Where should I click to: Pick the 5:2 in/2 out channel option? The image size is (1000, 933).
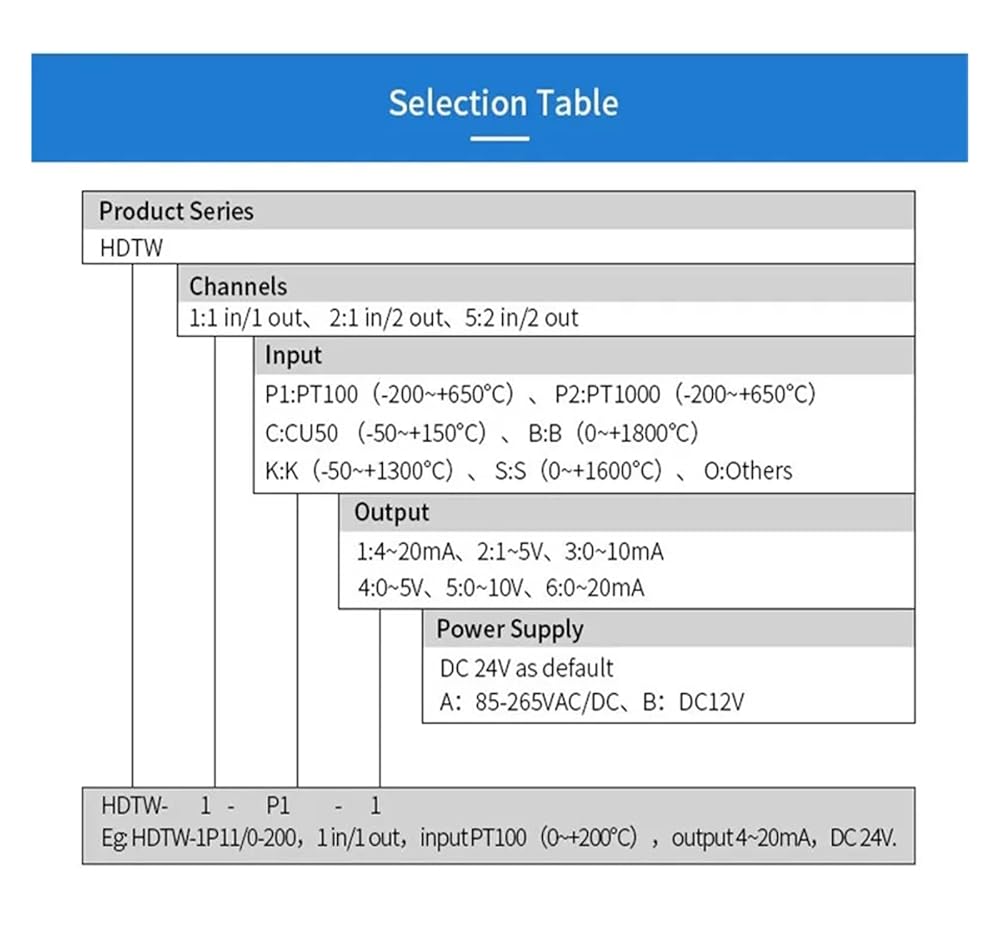click(x=521, y=318)
